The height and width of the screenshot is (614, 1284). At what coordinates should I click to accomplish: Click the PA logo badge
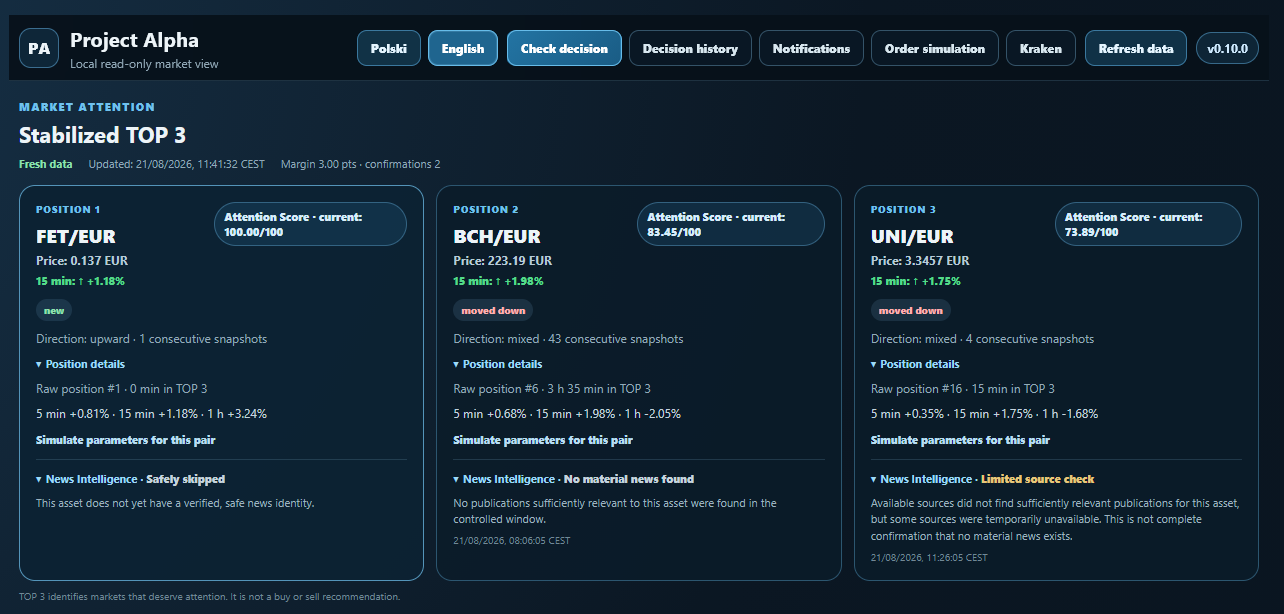(x=39, y=48)
